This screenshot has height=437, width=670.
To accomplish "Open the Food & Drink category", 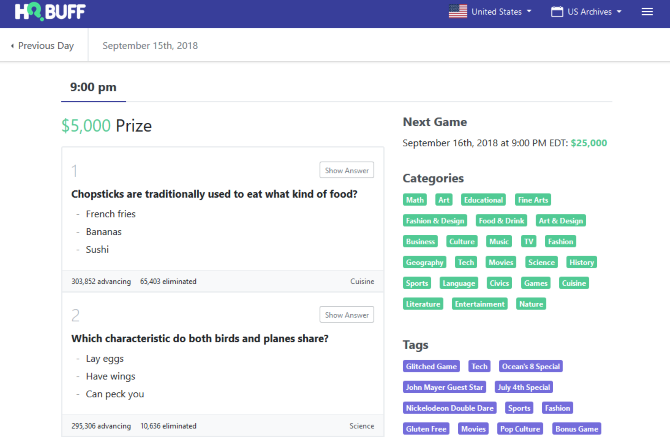I will click(x=500, y=221).
